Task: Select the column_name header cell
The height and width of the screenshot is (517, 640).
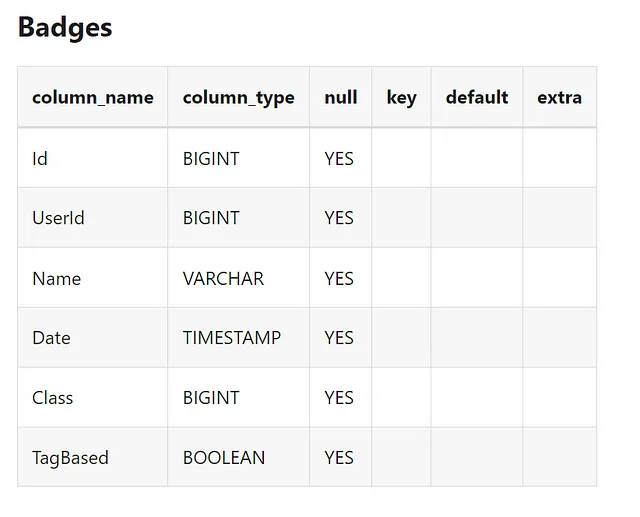Action: [93, 97]
